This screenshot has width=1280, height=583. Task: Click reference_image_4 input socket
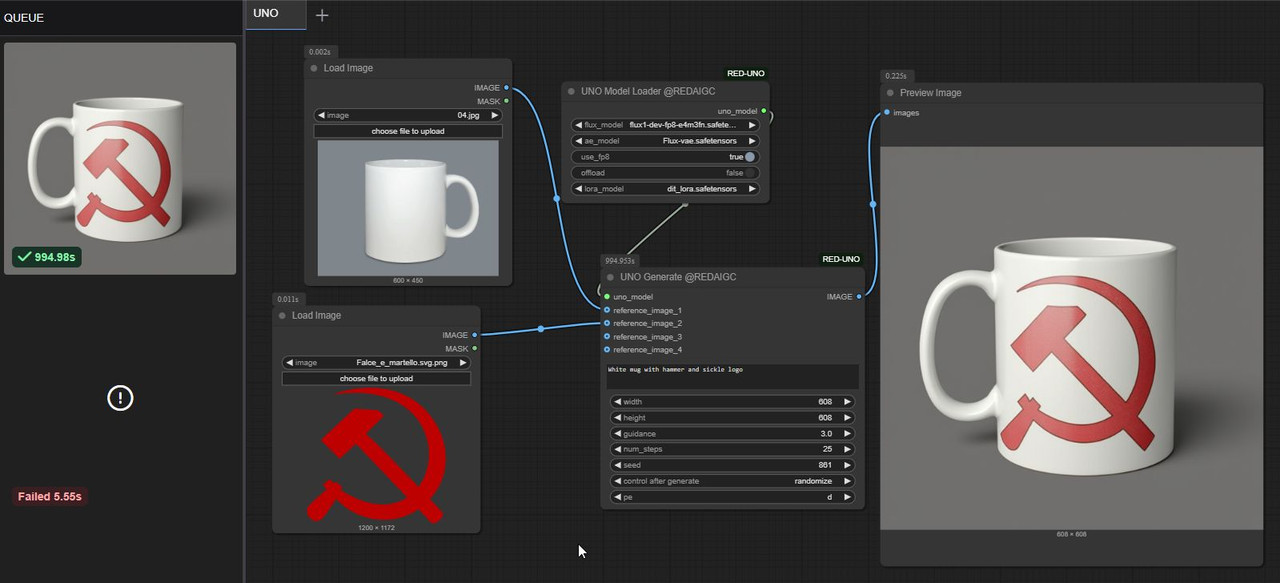[x=607, y=349]
